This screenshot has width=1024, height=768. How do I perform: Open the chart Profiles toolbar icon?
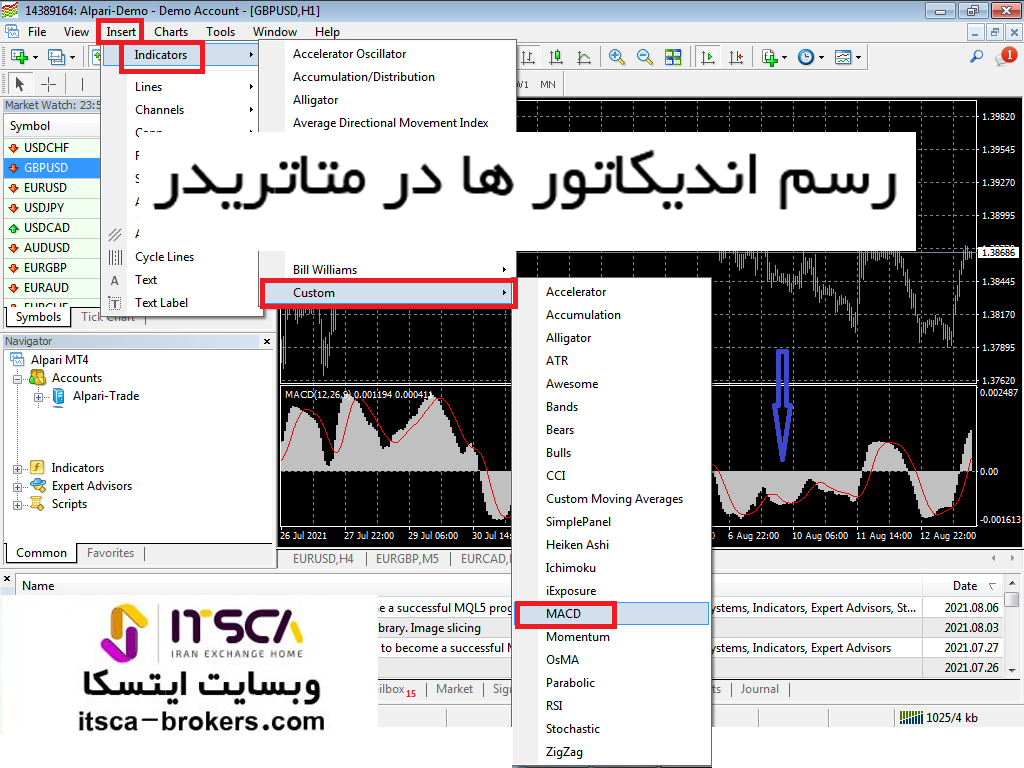coord(56,57)
